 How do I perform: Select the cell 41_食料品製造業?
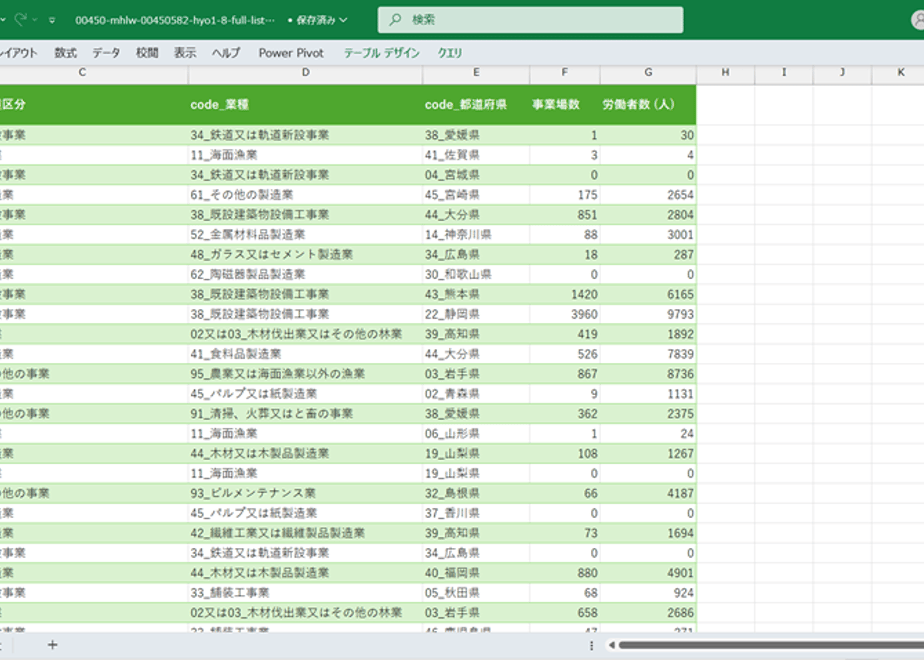tap(305, 354)
